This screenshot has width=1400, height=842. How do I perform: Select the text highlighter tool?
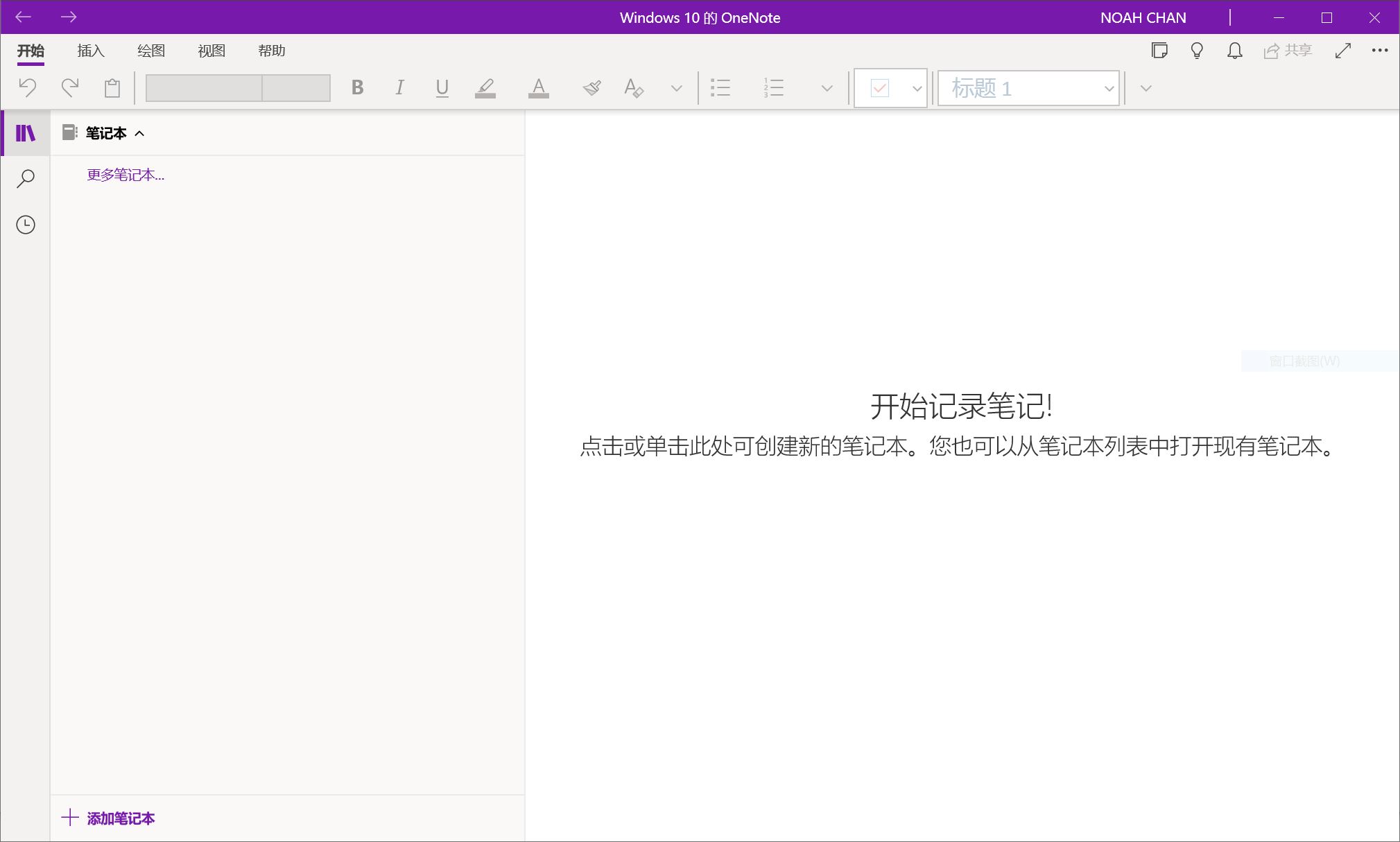pyautogui.click(x=485, y=87)
